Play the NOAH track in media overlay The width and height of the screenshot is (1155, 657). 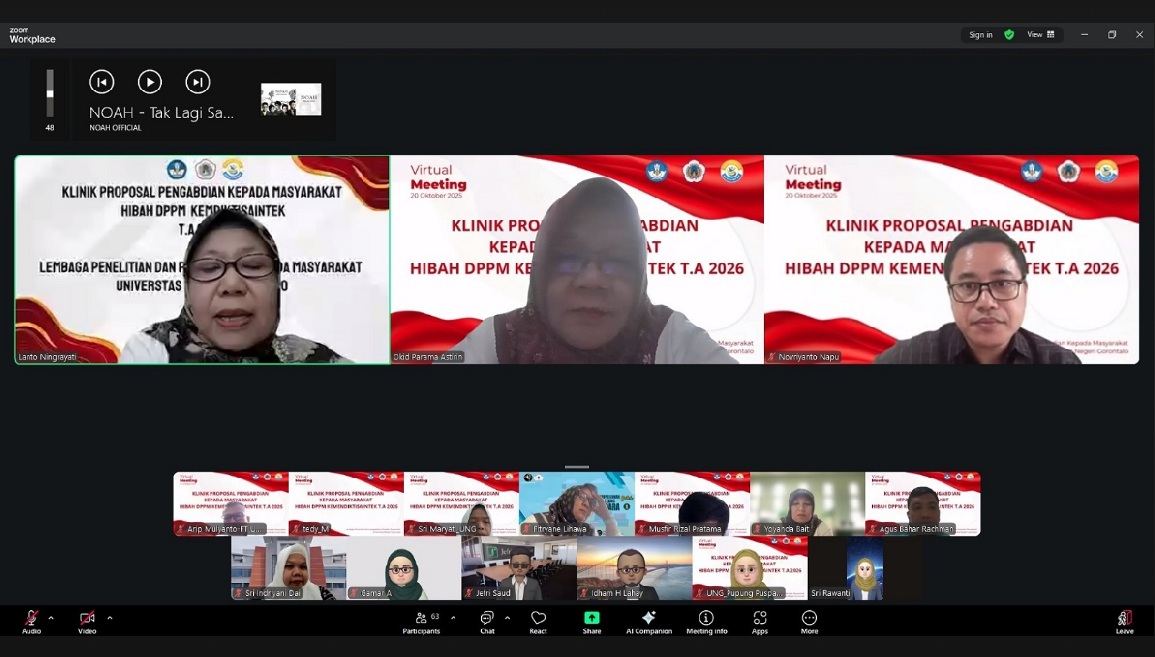click(150, 82)
